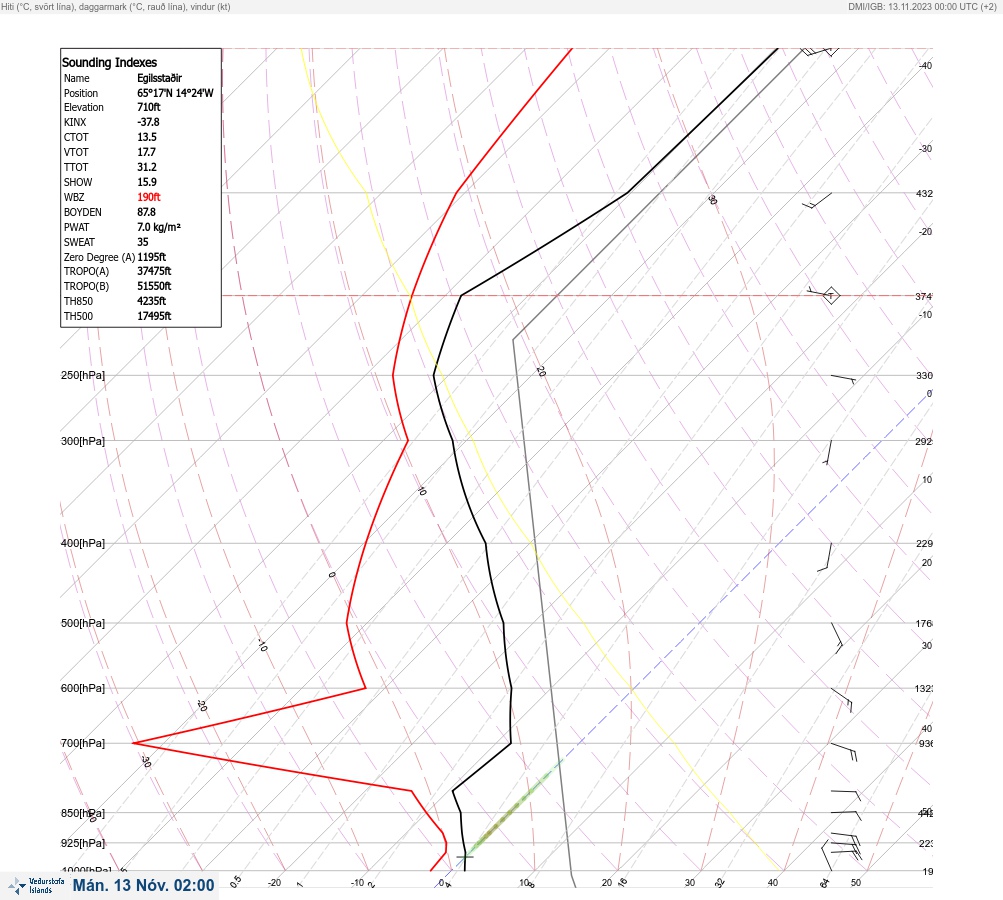Click the red WBZ value '190ft'
Screen dimensions: 1003x900
pos(148,197)
